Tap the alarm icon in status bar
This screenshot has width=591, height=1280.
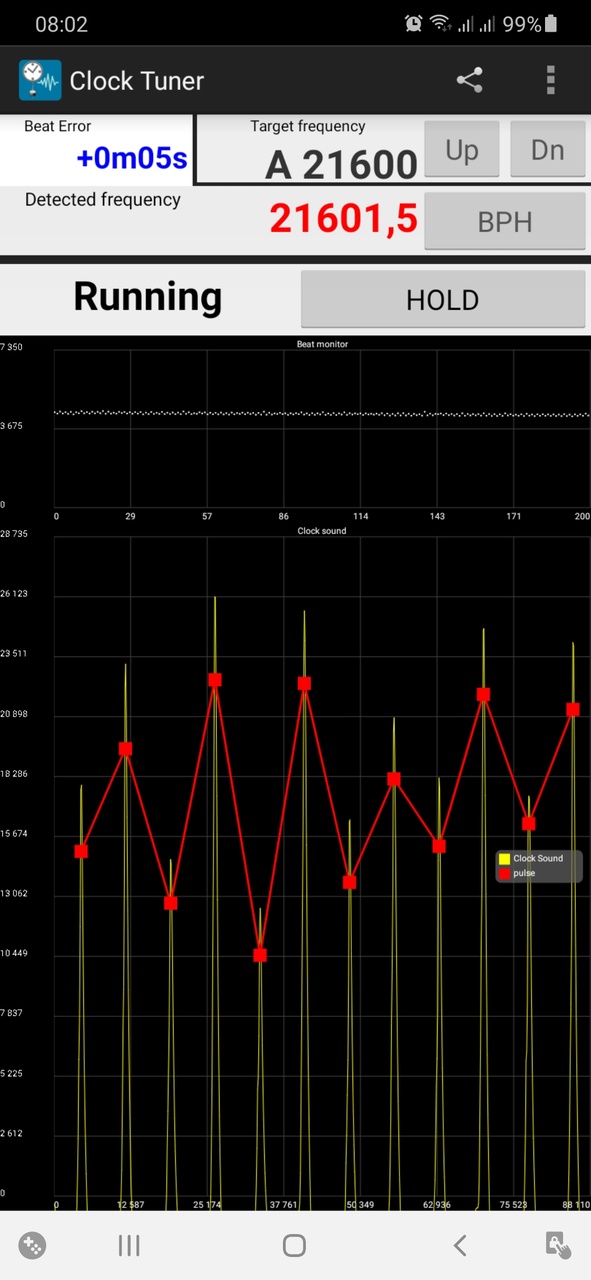pyautogui.click(x=413, y=23)
